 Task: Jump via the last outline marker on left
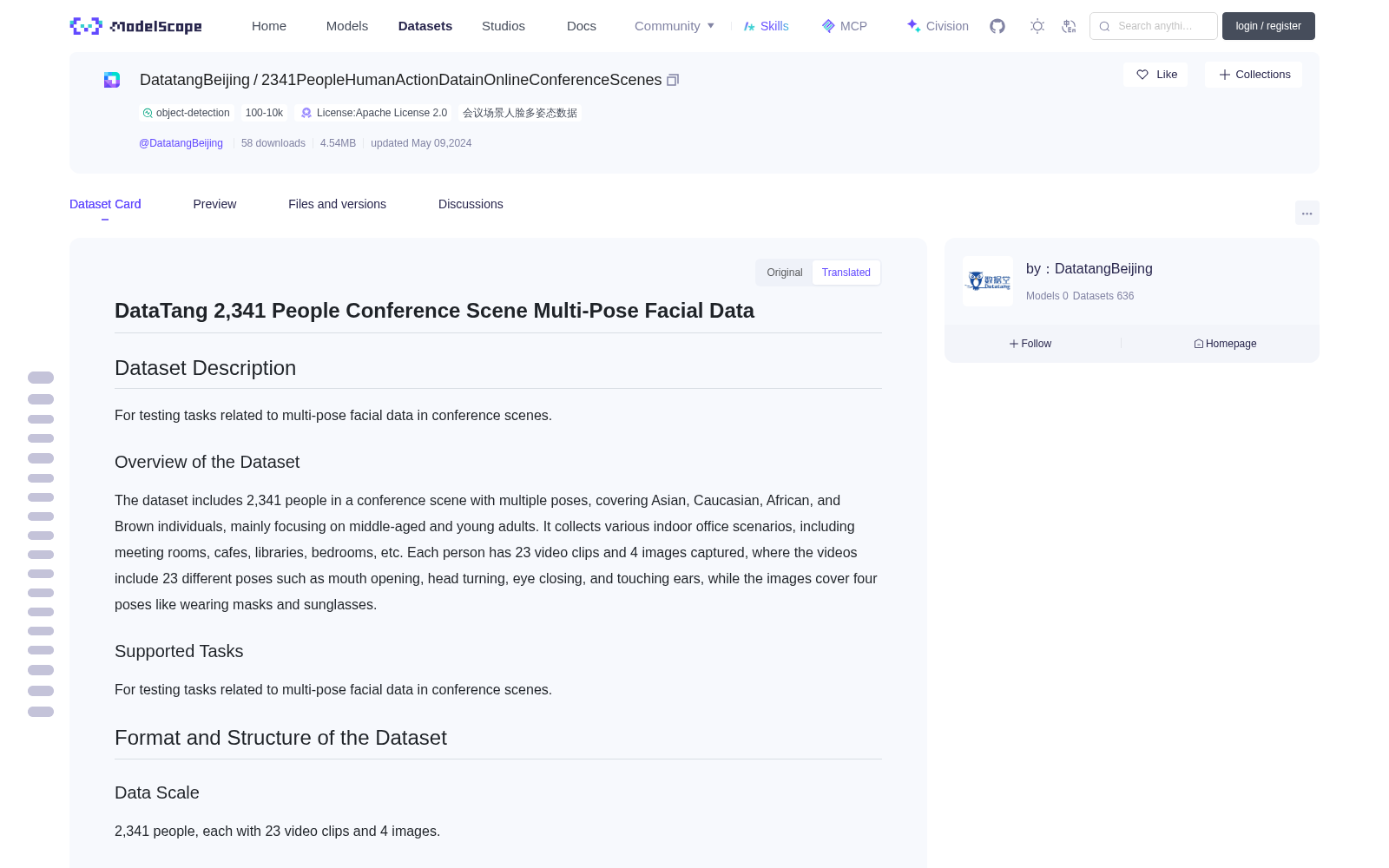41,712
